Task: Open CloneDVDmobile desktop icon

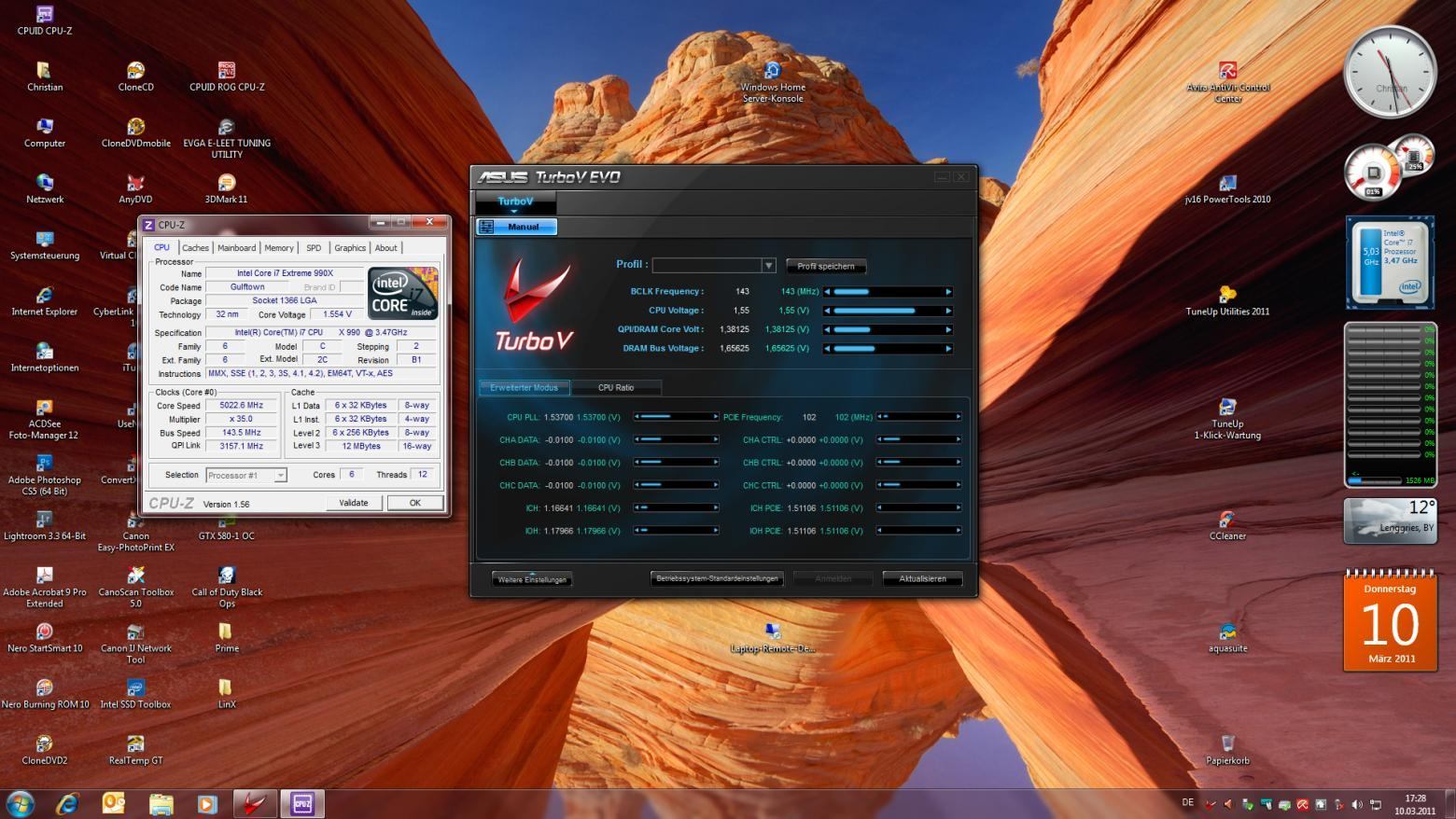Action: point(135,132)
